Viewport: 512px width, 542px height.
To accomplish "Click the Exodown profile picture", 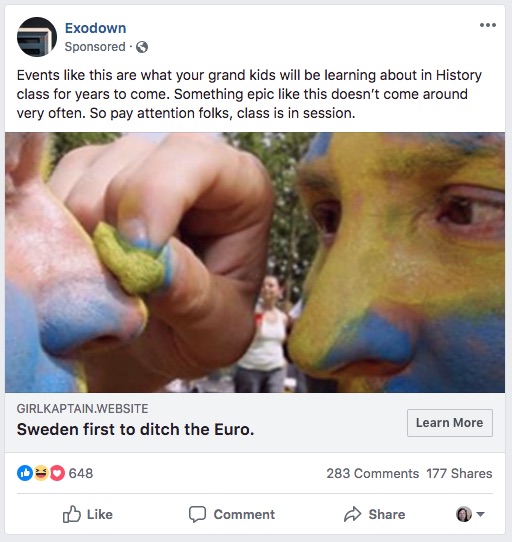I will [x=37, y=37].
